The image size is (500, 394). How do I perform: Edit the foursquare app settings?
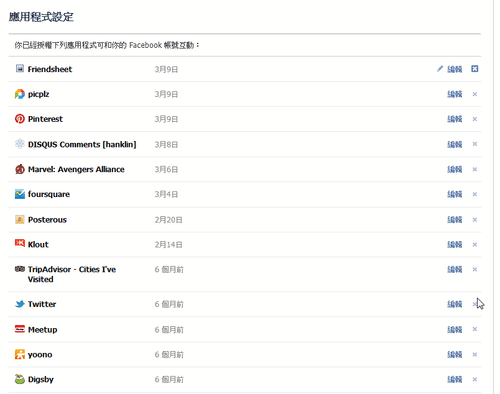pos(455,194)
